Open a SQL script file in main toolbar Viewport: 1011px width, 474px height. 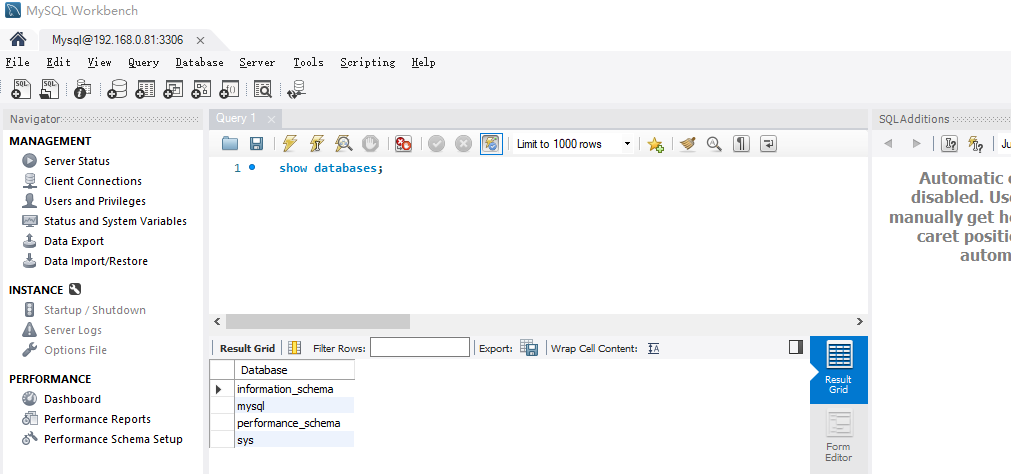tap(50, 89)
